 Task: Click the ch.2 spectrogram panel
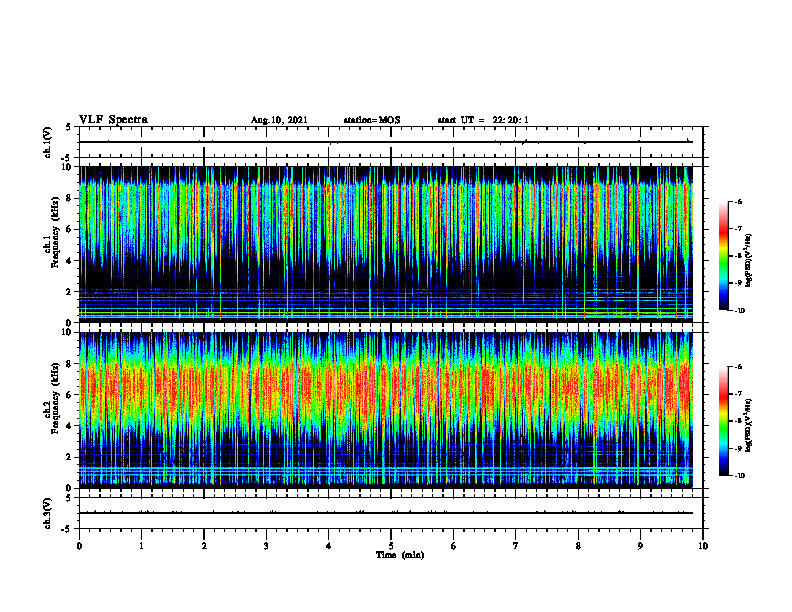tap(386, 410)
